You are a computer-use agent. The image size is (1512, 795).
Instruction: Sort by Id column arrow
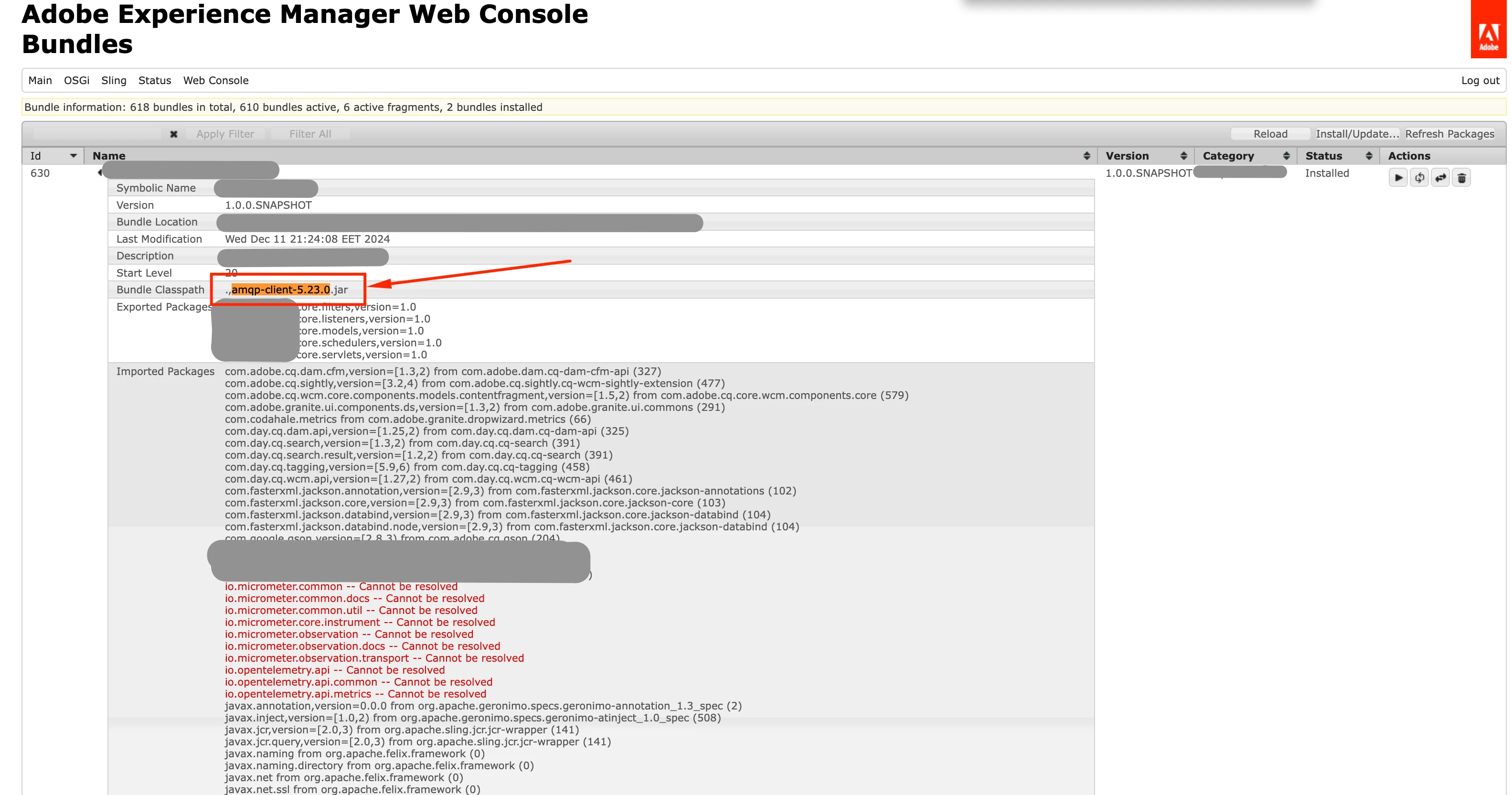coord(74,156)
